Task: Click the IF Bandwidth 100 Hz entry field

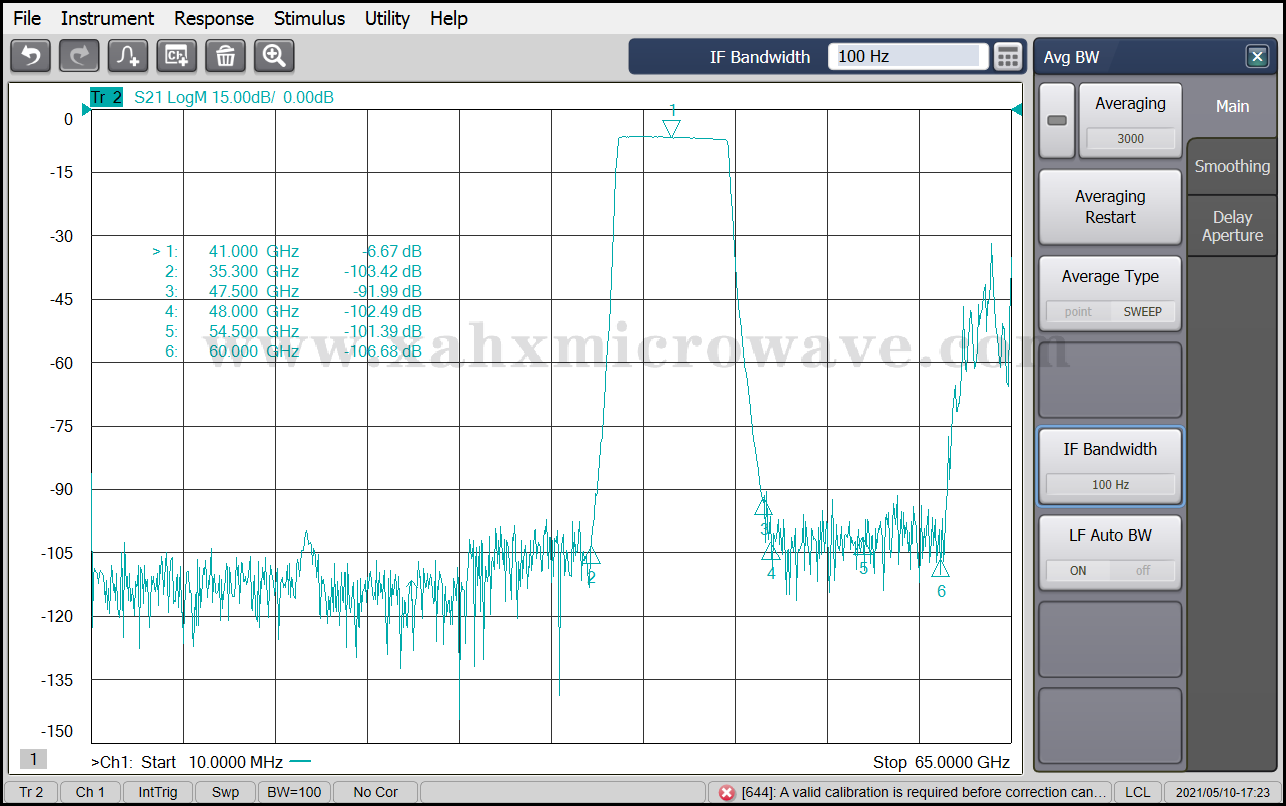Action: point(908,57)
